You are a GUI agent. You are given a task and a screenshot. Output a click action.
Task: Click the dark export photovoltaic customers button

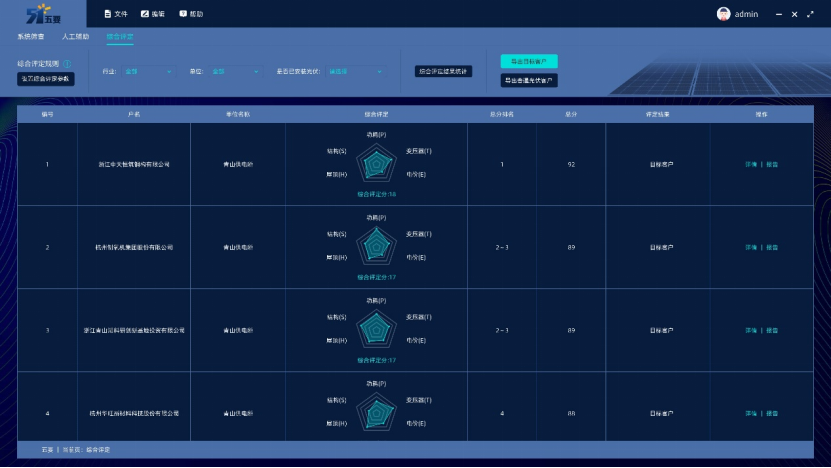(x=529, y=81)
